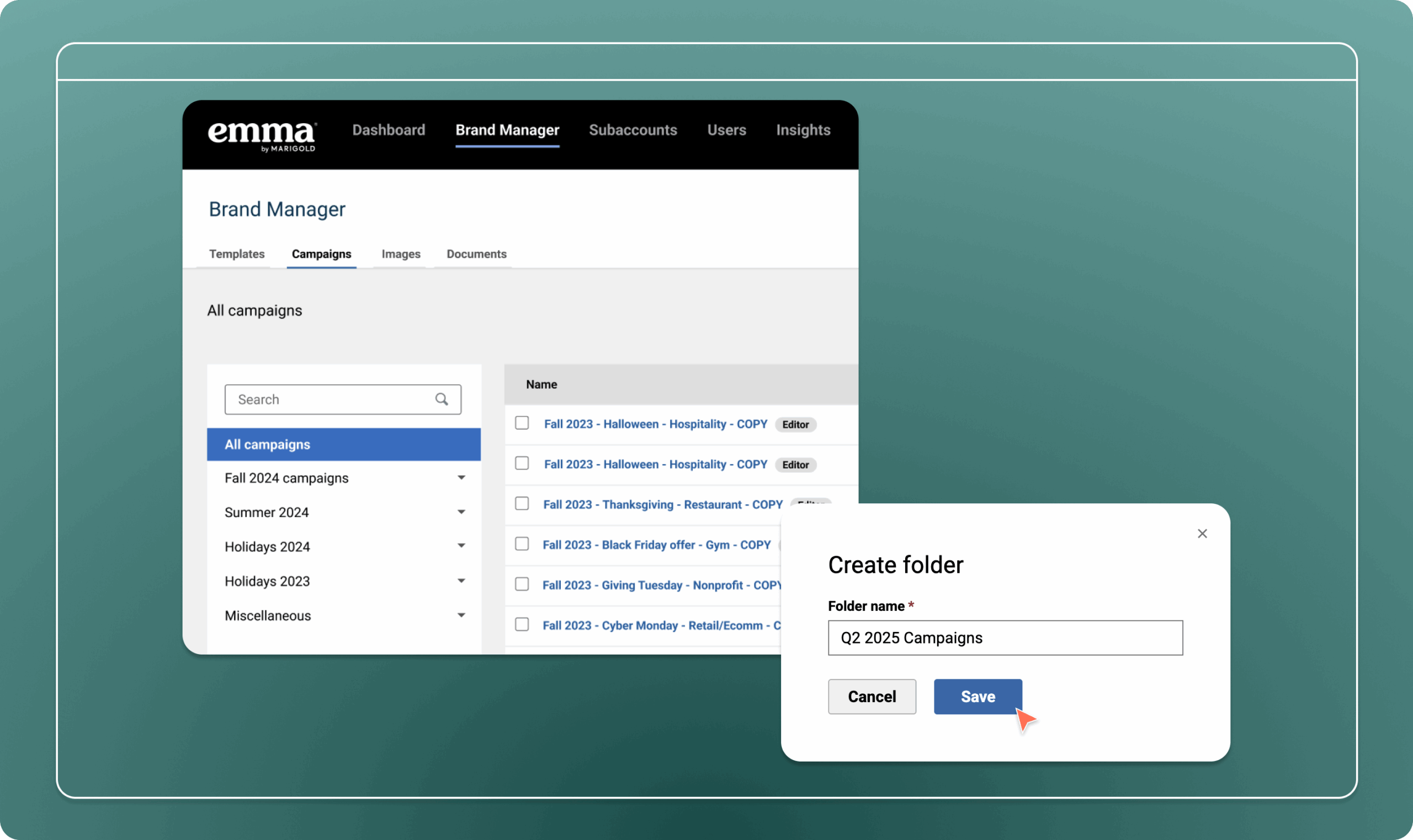Select All campaigns in the sidebar
Image resolution: width=1413 pixels, height=840 pixels.
(344, 444)
